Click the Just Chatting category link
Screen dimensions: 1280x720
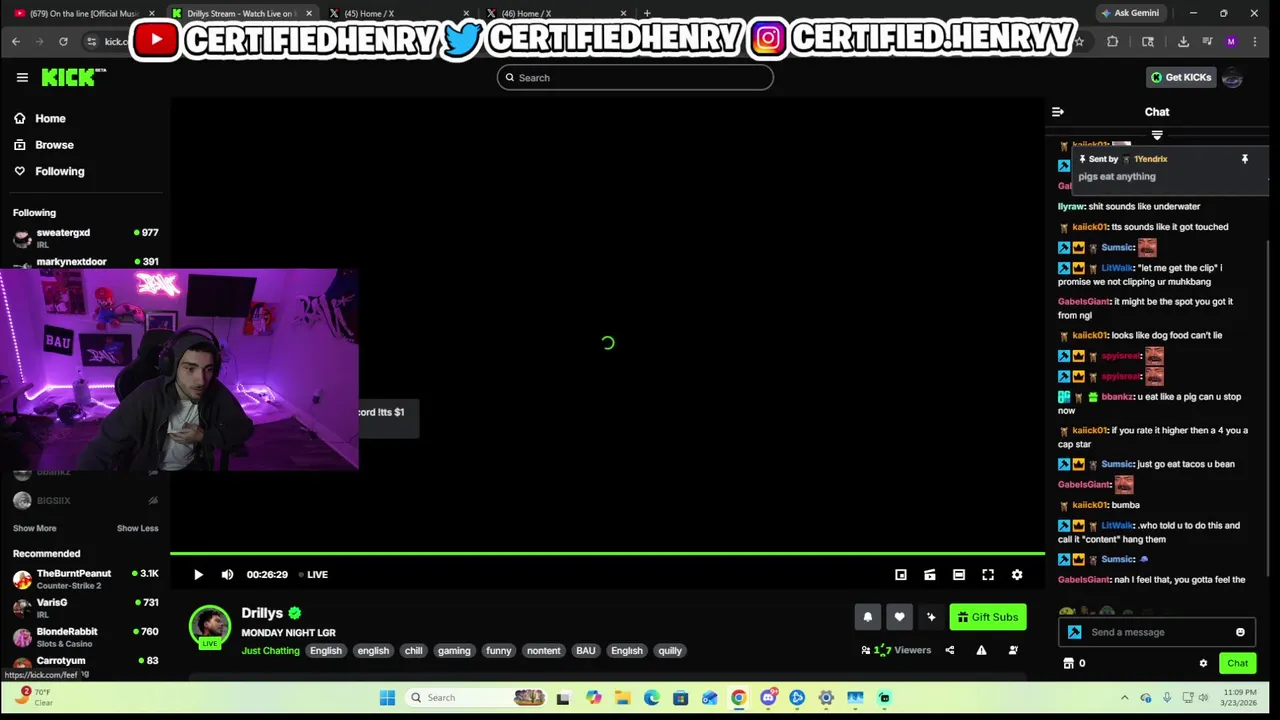coord(270,651)
